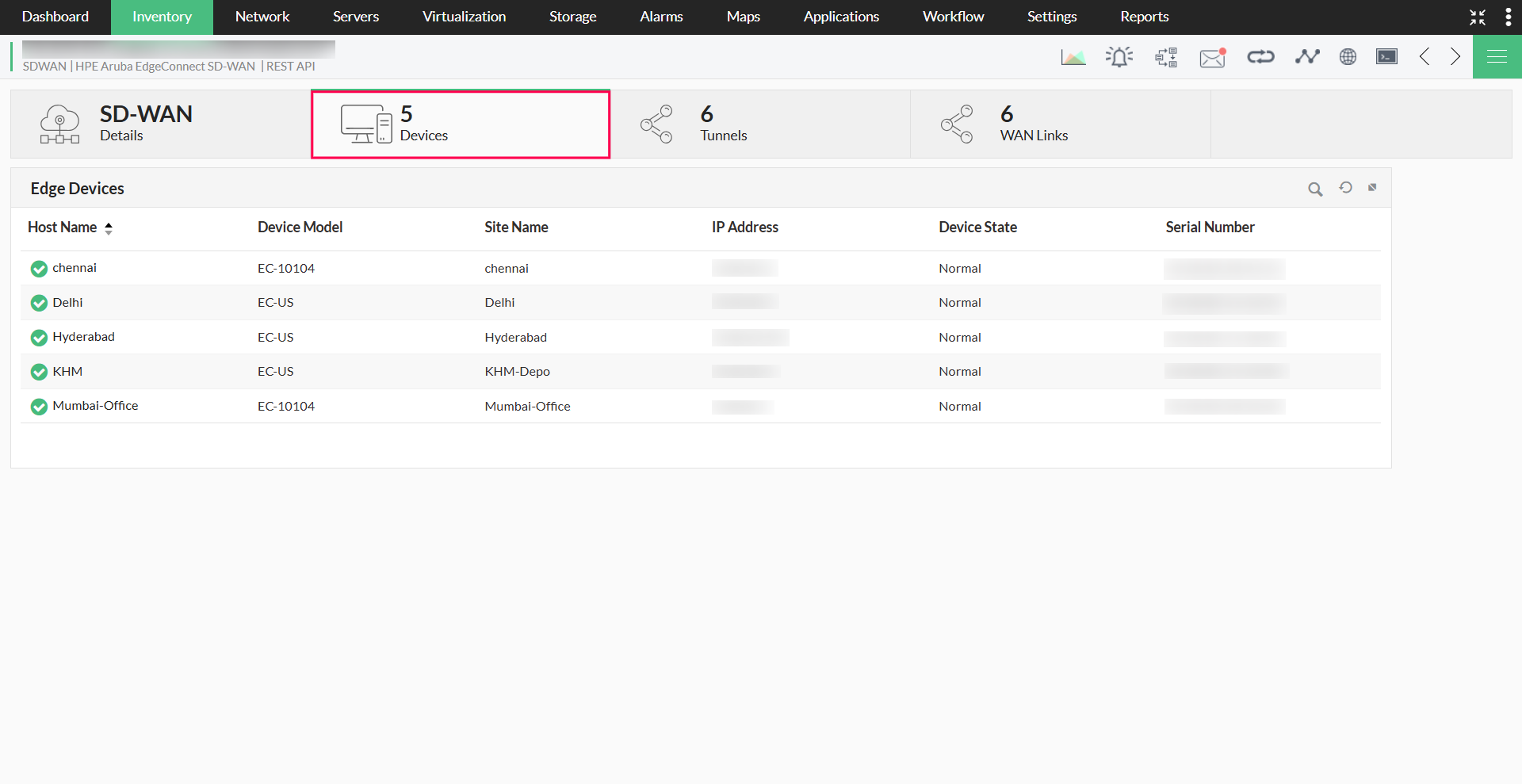Open search in the Edge Devices panel
Viewport: 1522px width, 784px height.
click(1315, 189)
